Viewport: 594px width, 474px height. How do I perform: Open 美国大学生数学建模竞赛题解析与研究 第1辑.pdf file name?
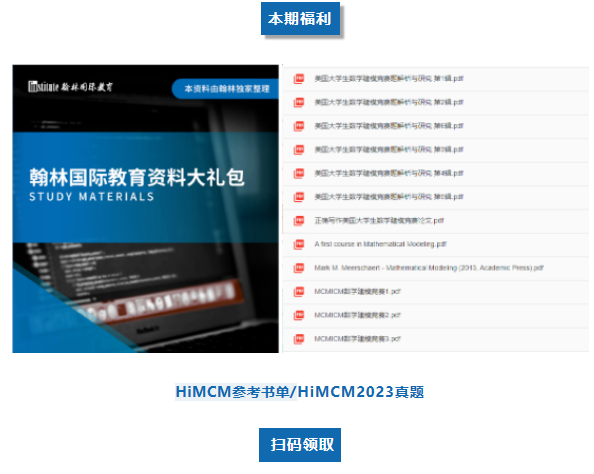pos(389,79)
